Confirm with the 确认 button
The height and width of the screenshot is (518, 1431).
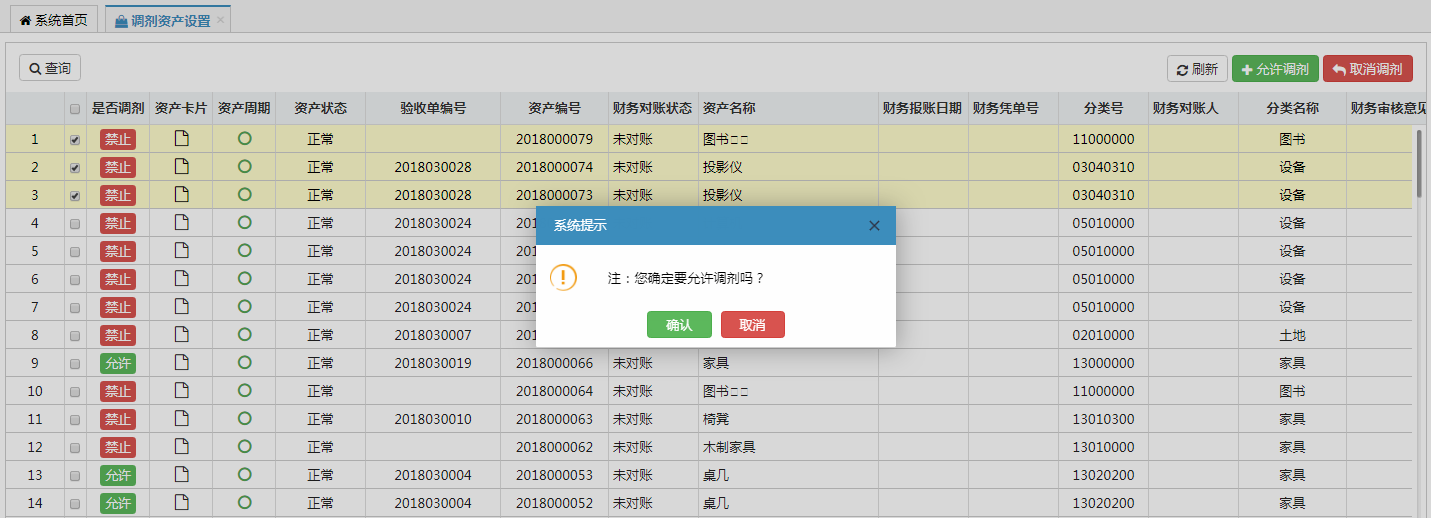click(x=679, y=325)
